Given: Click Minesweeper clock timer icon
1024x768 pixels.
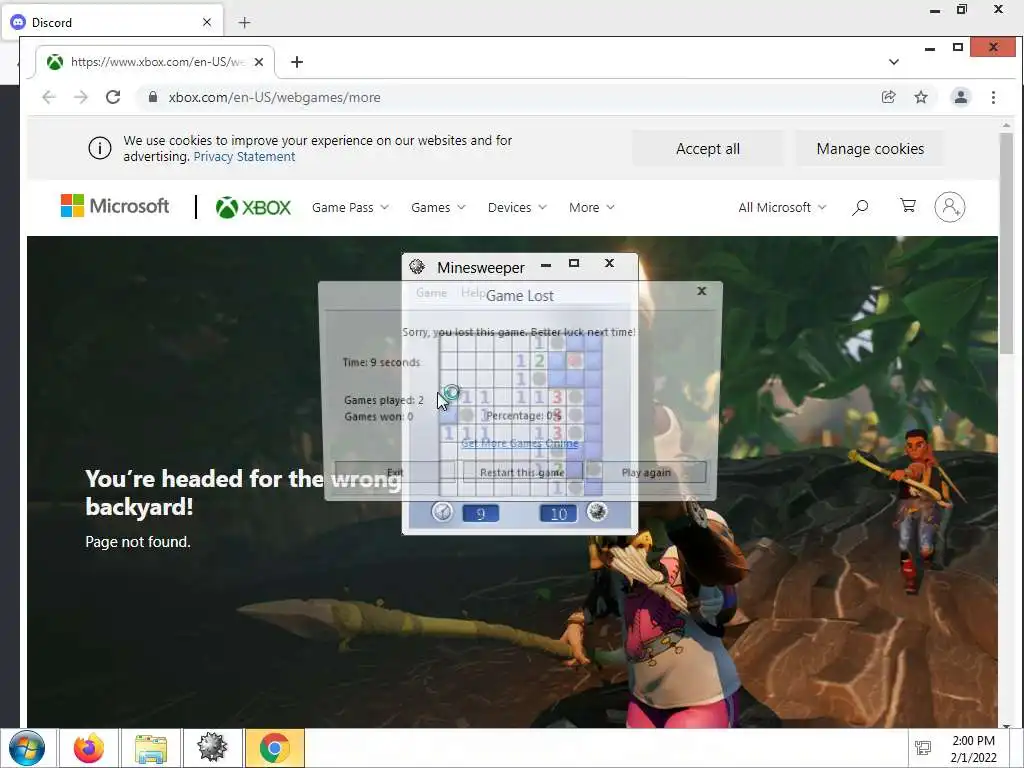Looking at the screenshot, I should (x=442, y=512).
